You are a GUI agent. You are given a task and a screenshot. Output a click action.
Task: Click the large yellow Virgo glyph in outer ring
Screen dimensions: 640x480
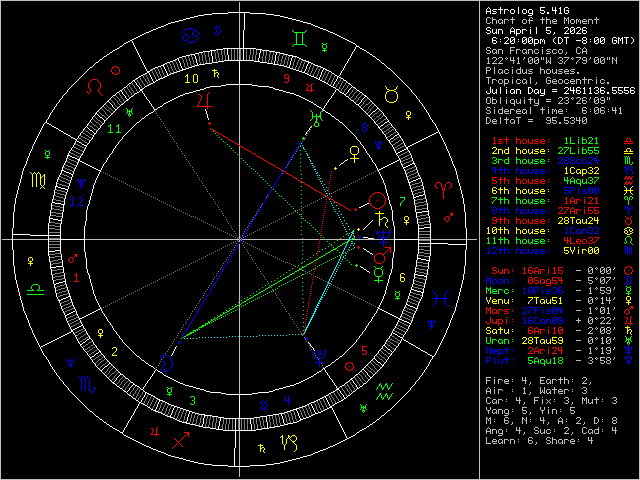[38, 180]
